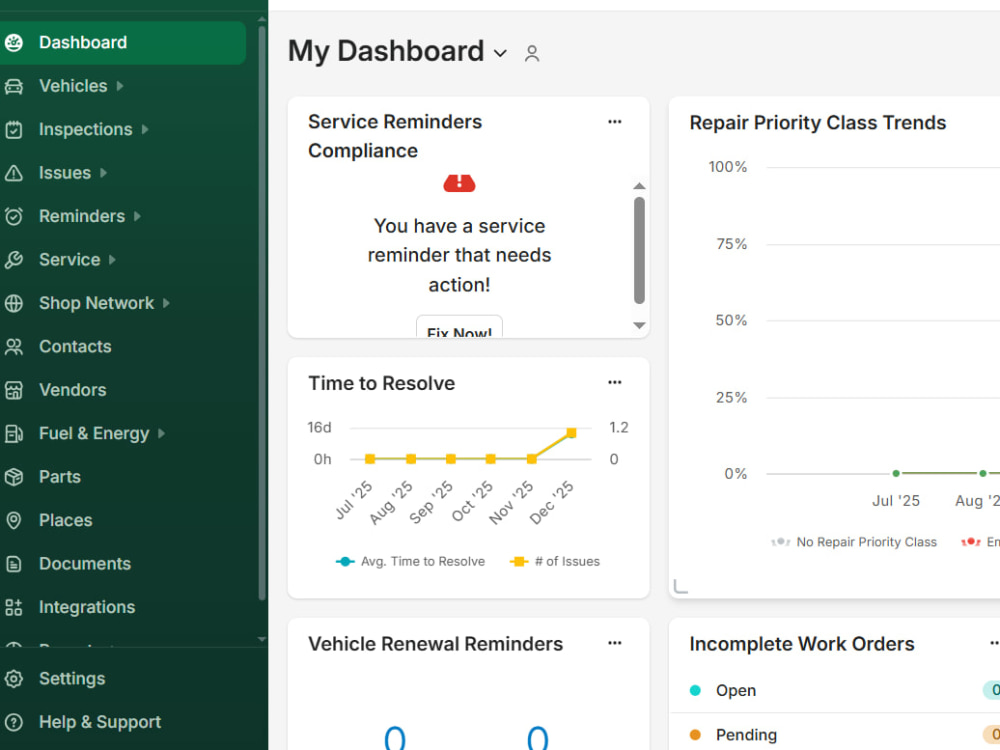This screenshot has width=1000, height=750.
Task: Click the Open row in Incomplete Work Orders
Action: (835, 691)
